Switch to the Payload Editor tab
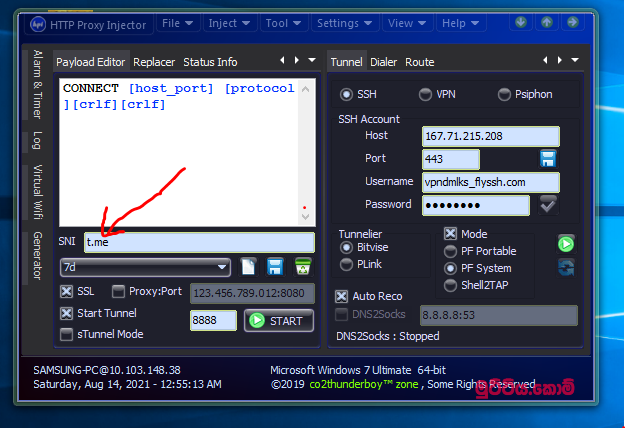The height and width of the screenshot is (428, 625). 90,62
